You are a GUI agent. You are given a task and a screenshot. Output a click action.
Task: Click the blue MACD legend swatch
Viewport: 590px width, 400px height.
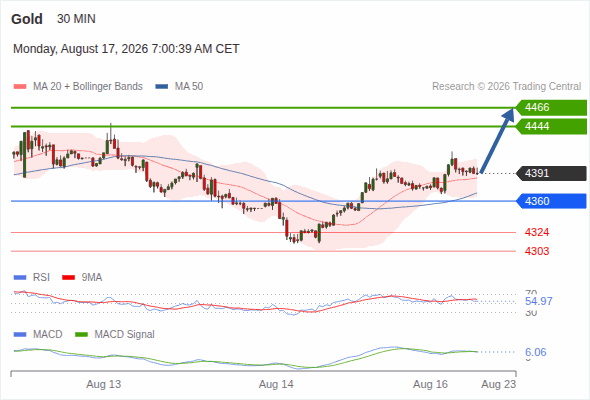click(x=20, y=335)
